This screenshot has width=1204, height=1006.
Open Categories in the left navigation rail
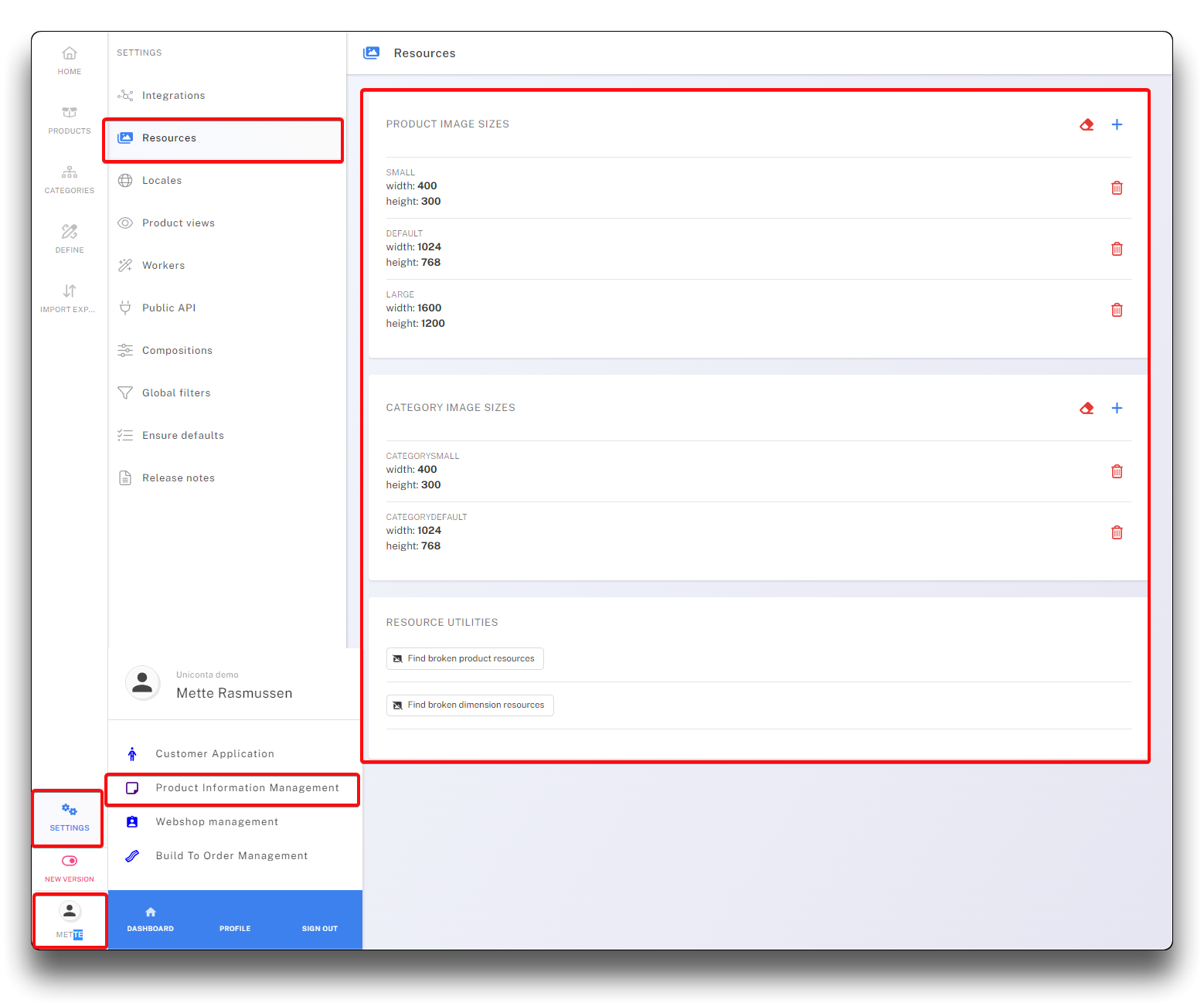pos(70,179)
